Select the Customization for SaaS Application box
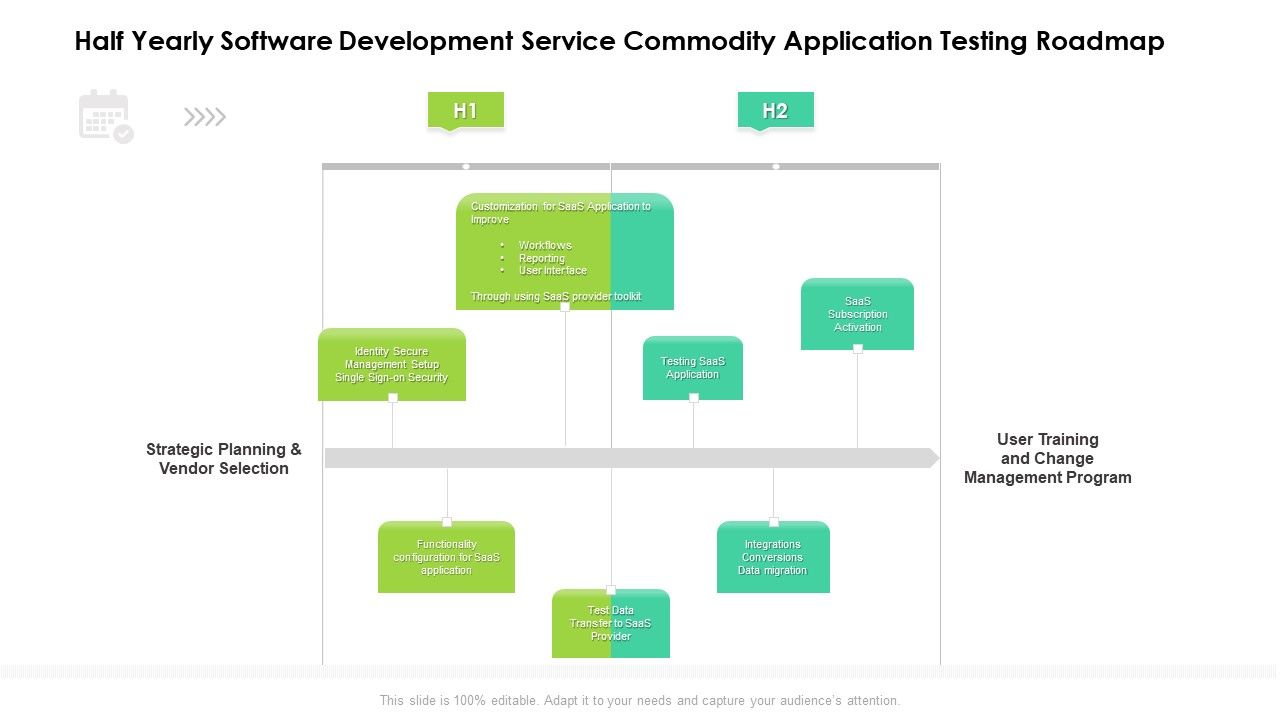 (x=565, y=251)
